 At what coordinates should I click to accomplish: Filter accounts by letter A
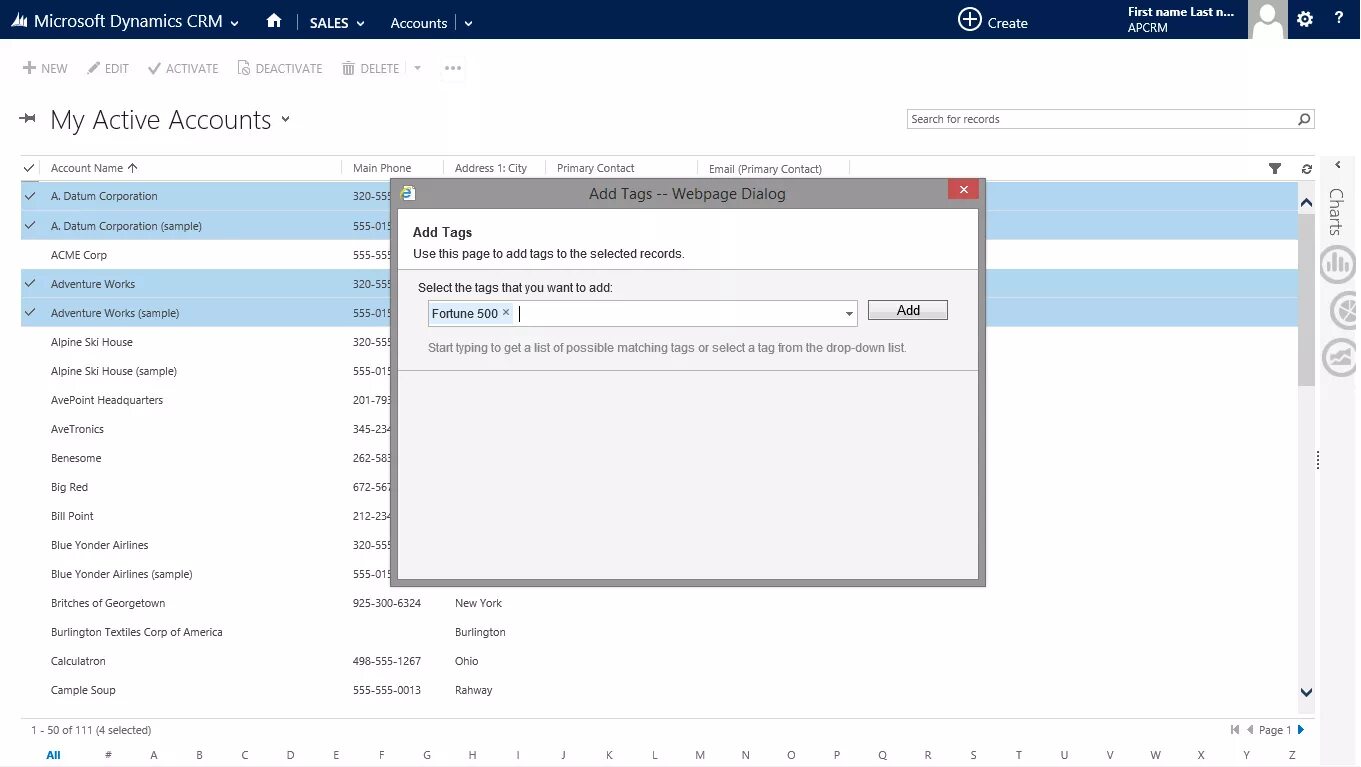click(x=154, y=755)
